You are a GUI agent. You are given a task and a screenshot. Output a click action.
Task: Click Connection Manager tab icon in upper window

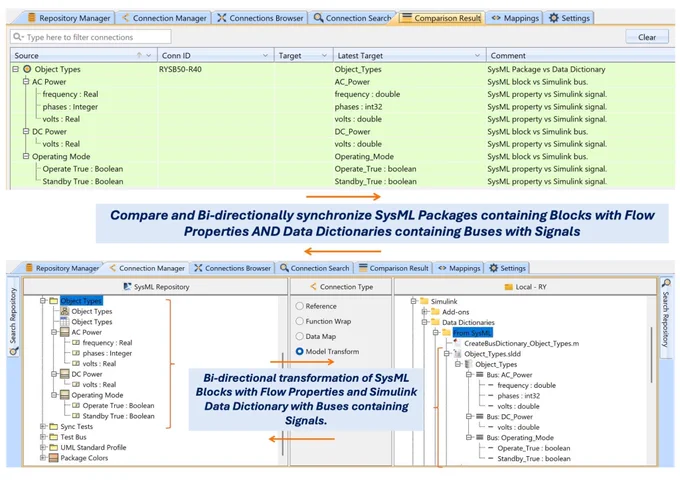click(125, 18)
